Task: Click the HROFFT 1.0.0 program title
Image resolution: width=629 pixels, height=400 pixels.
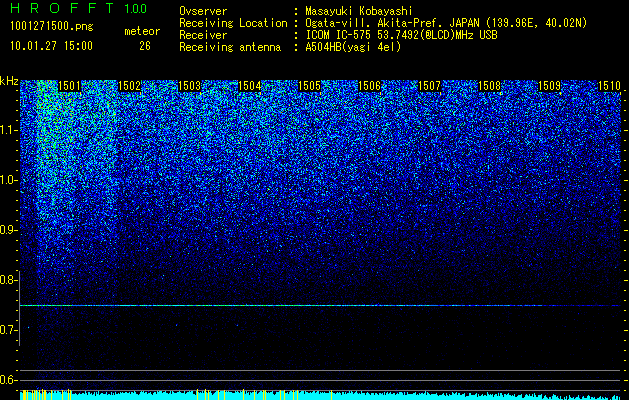Action: (x=79, y=8)
